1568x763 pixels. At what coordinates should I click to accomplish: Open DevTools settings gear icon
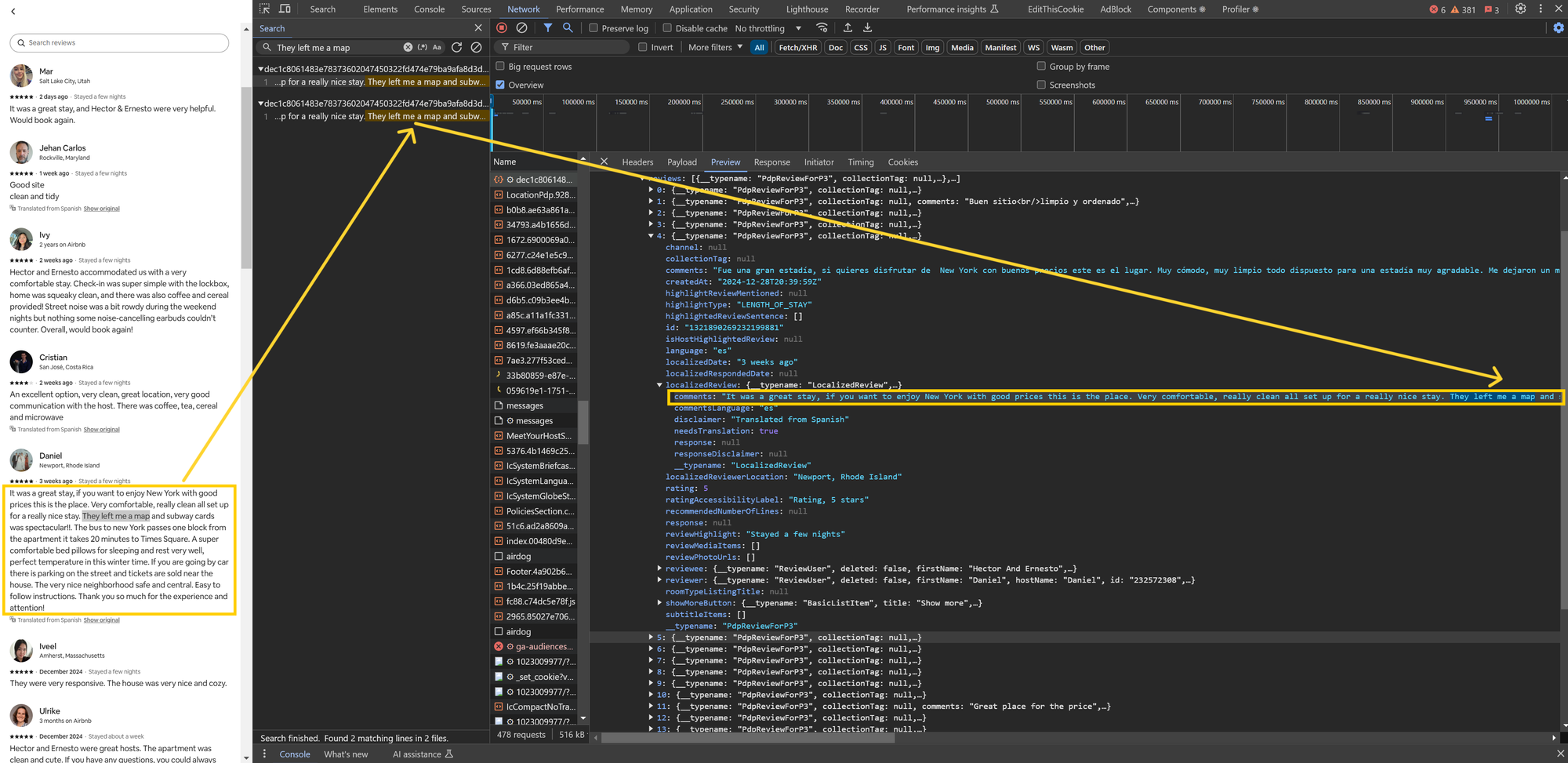tap(1520, 9)
